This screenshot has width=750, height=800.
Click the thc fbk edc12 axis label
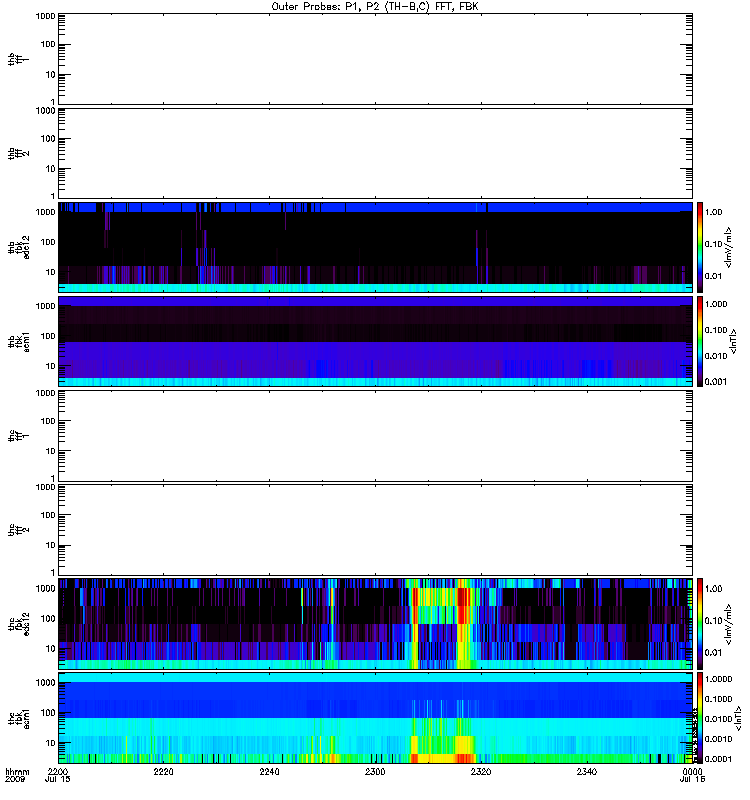(x=18, y=623)
